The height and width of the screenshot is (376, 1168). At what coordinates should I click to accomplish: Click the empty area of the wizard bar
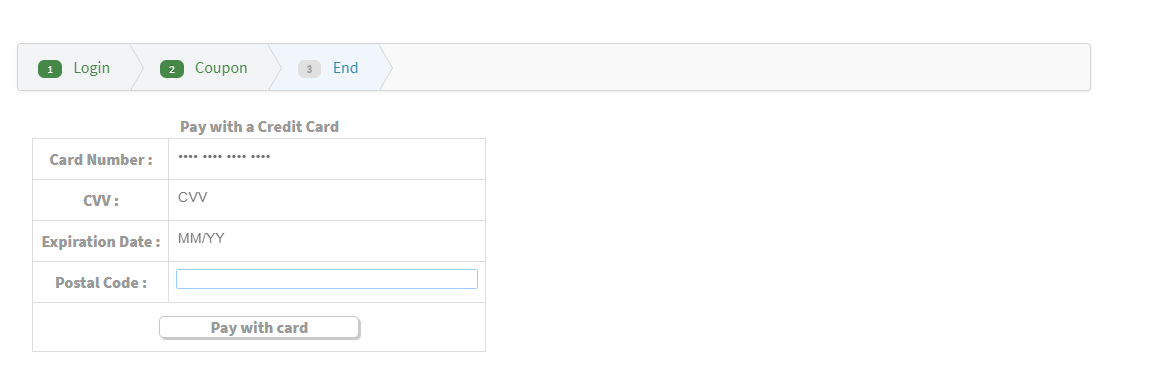point(741,68)
